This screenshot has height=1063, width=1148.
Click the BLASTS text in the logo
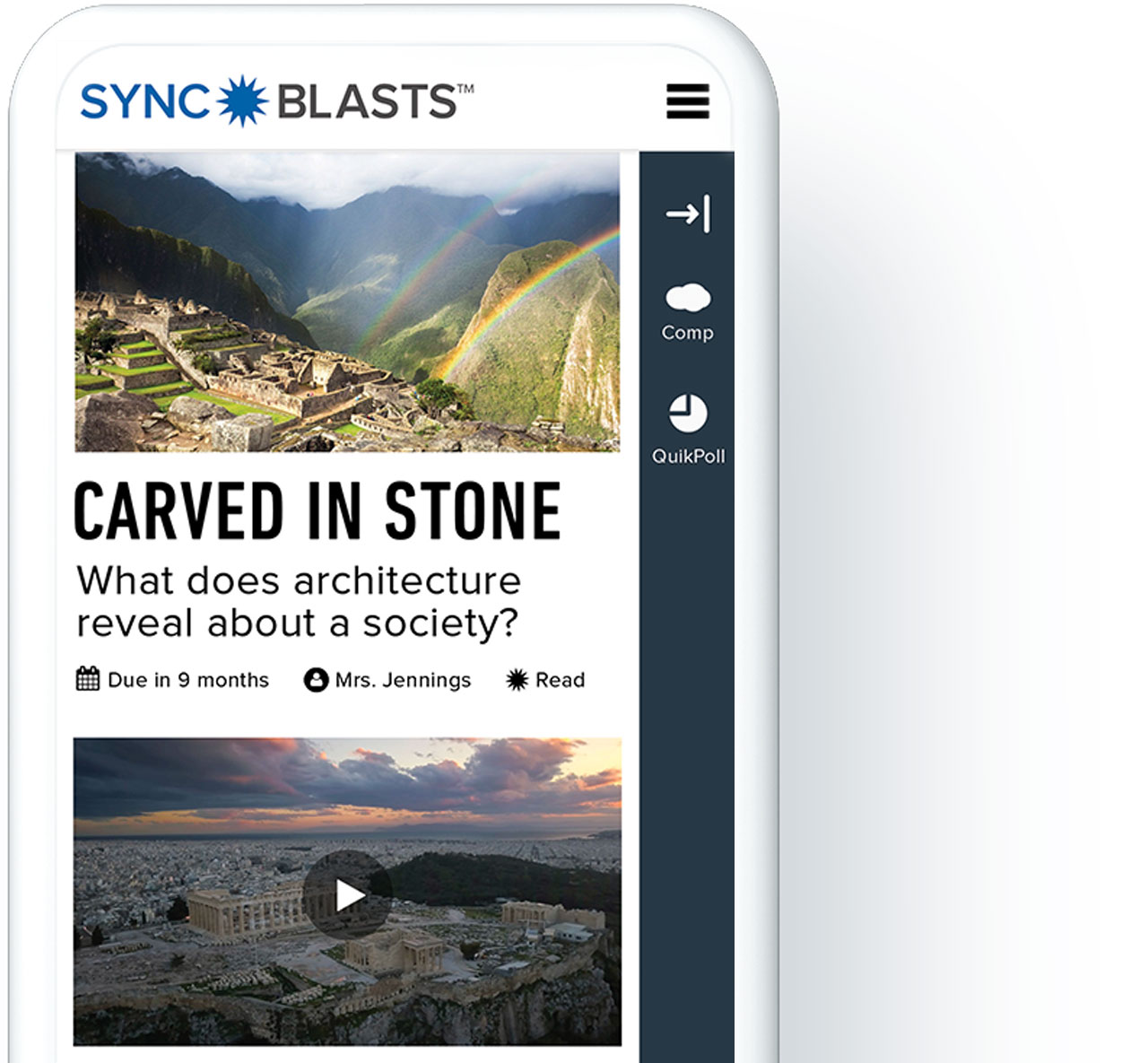(x=366, y=102)
